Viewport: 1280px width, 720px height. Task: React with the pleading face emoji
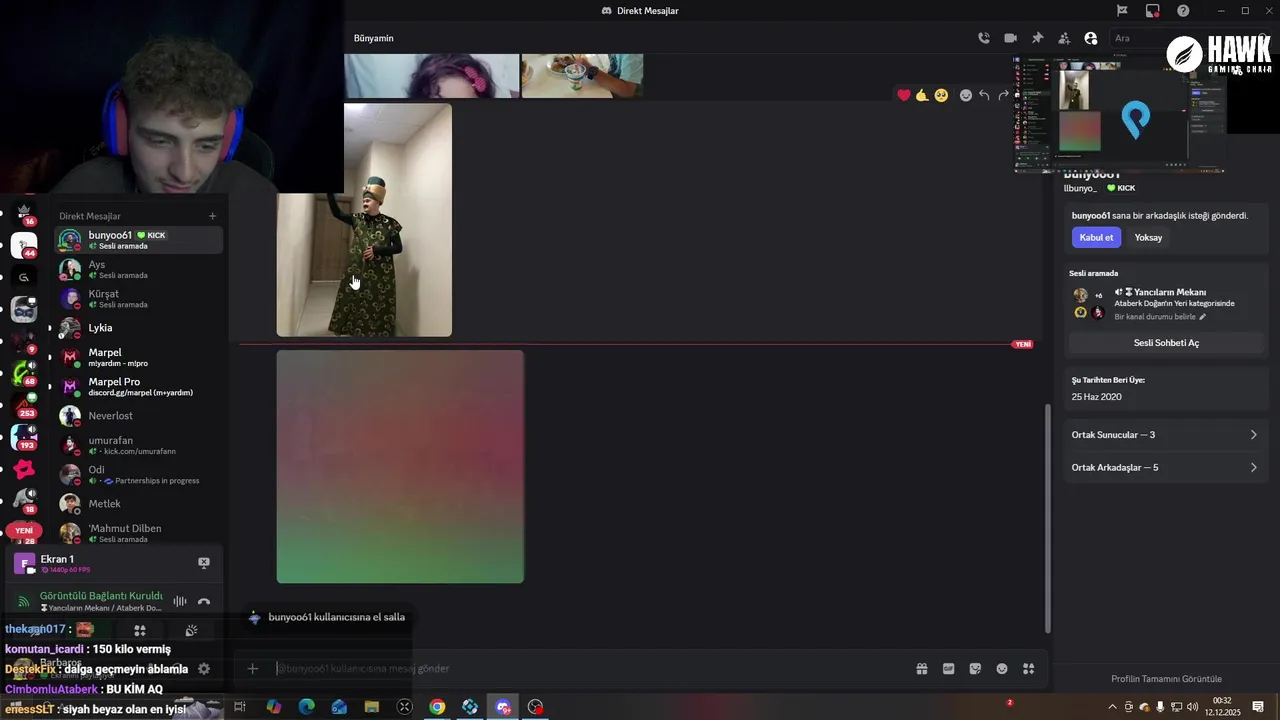click(941, 95)
